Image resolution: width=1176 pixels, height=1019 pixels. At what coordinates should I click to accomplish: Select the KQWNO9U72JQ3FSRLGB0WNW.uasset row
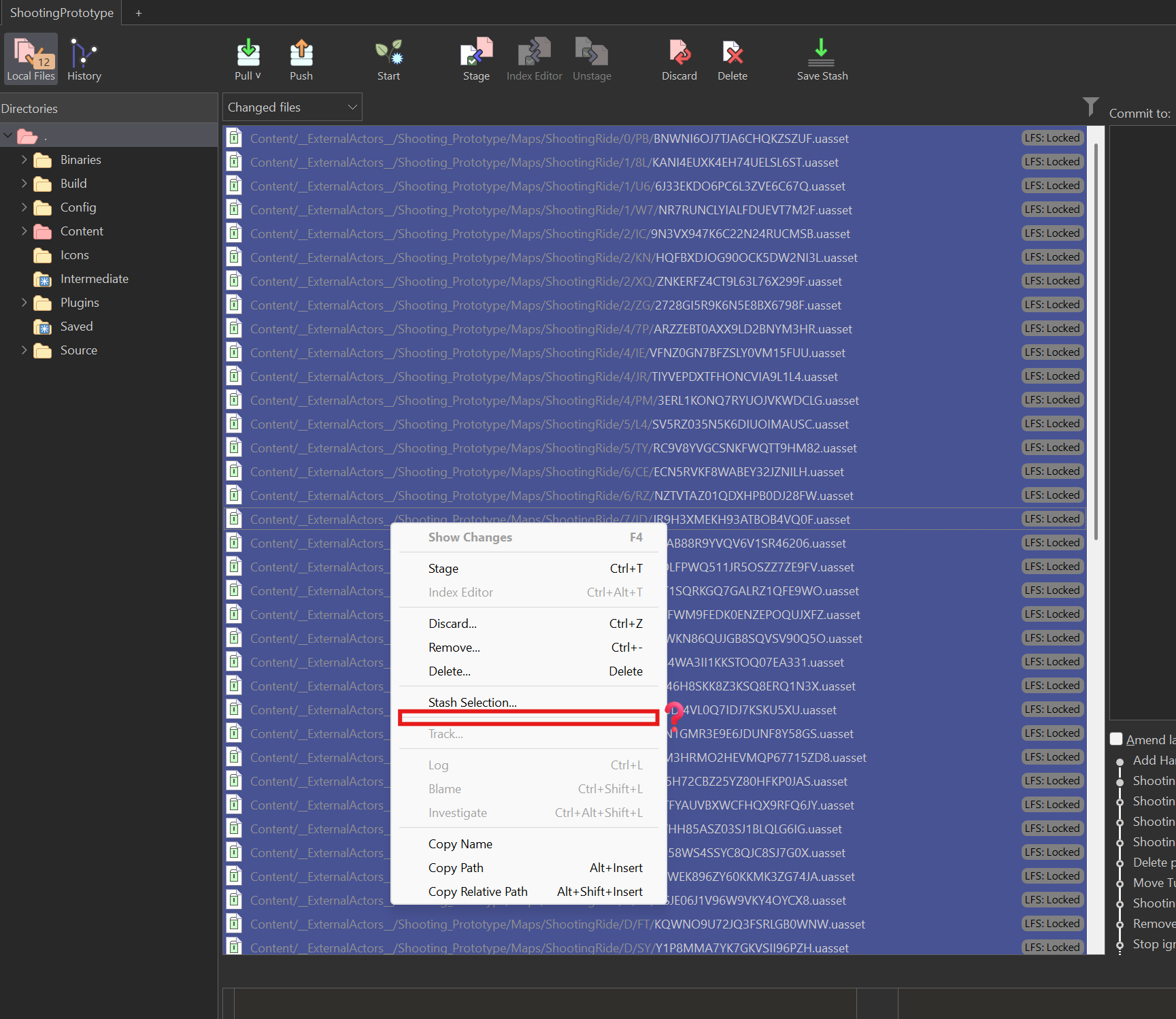point(654,924)
